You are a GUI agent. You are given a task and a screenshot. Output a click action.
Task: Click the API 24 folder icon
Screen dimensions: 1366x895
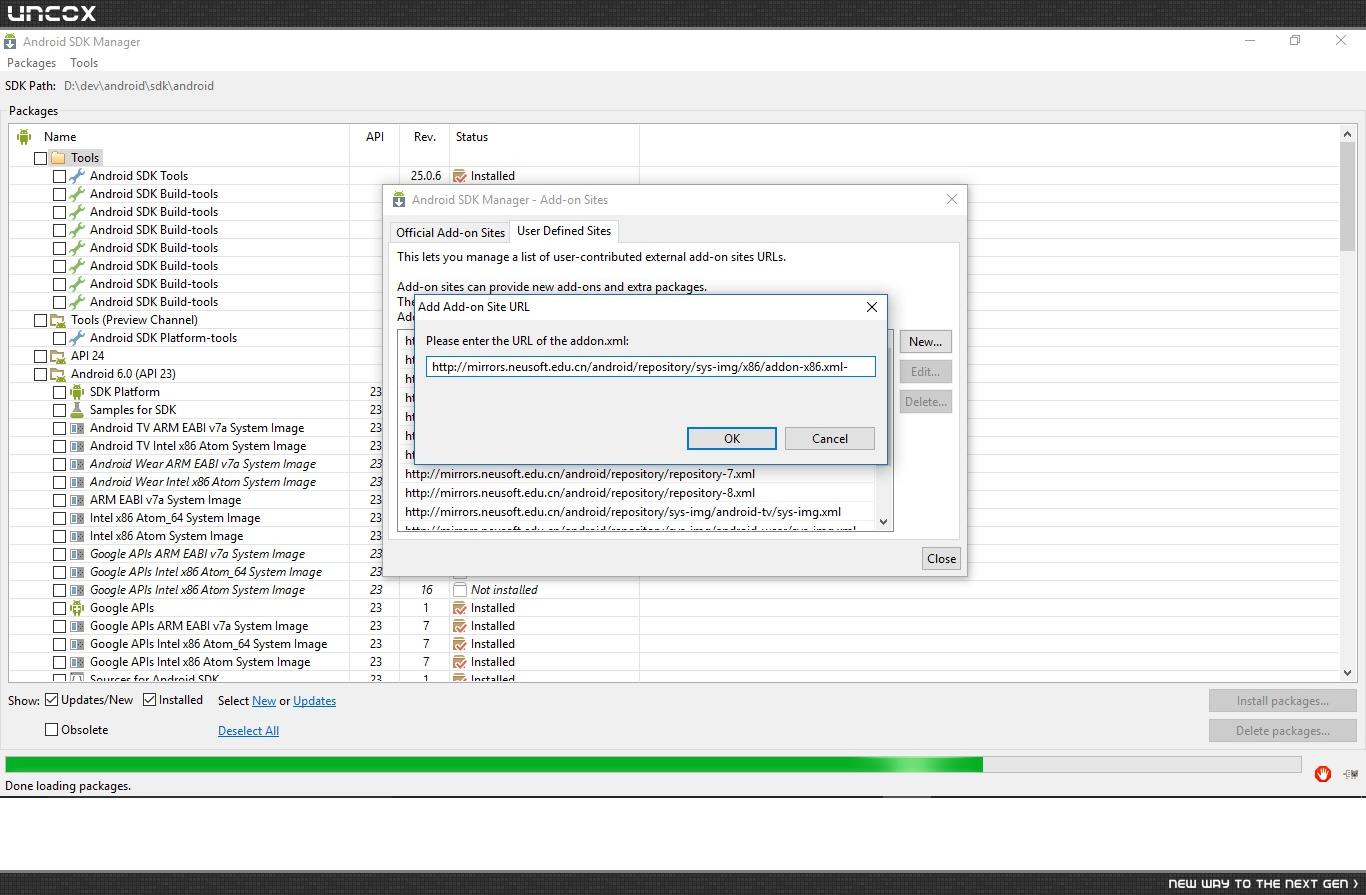click(58, 356)
